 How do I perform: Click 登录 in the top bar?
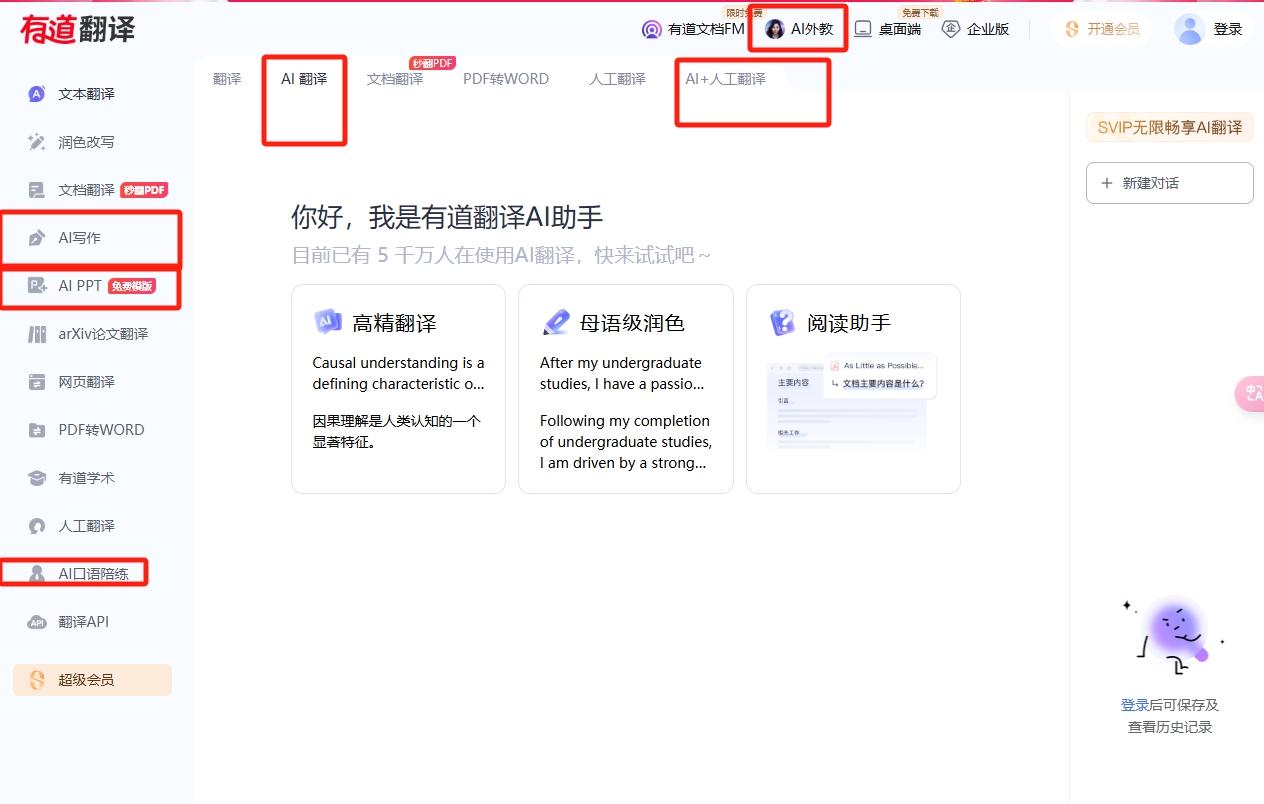point(1228,29)
